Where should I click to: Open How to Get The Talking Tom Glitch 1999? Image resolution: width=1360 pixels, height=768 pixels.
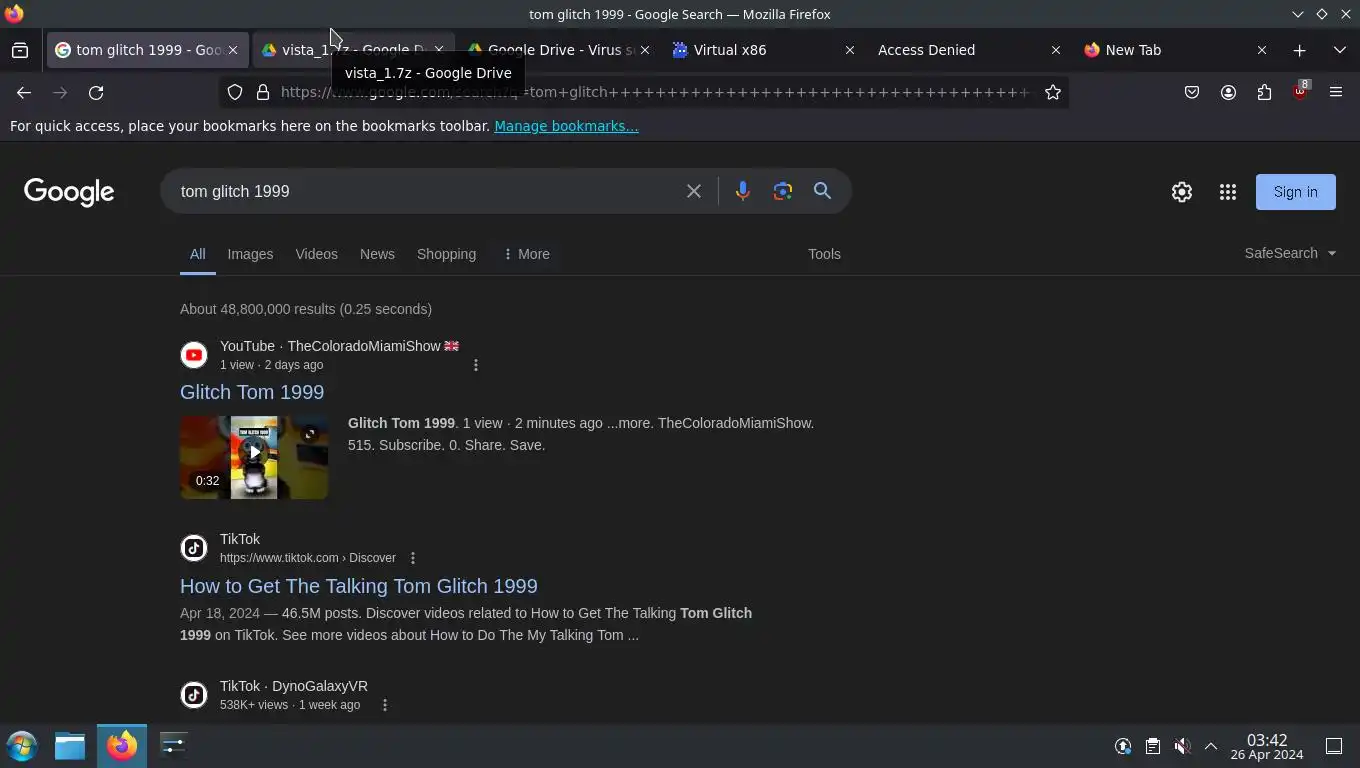coord(359,586)
